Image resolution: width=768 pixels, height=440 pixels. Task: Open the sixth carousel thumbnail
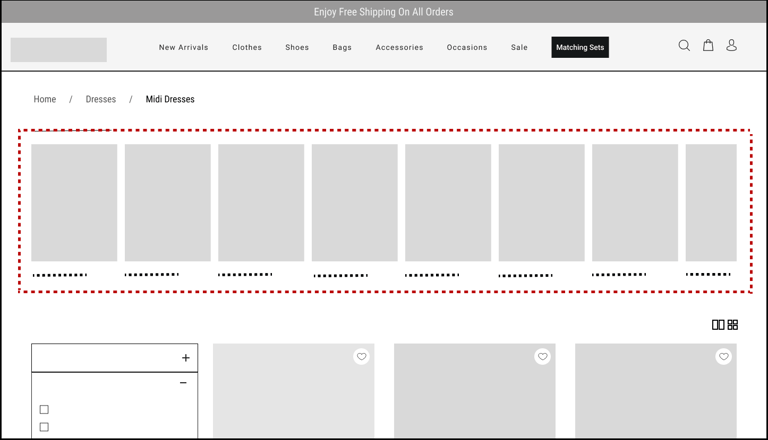[542, 202]
